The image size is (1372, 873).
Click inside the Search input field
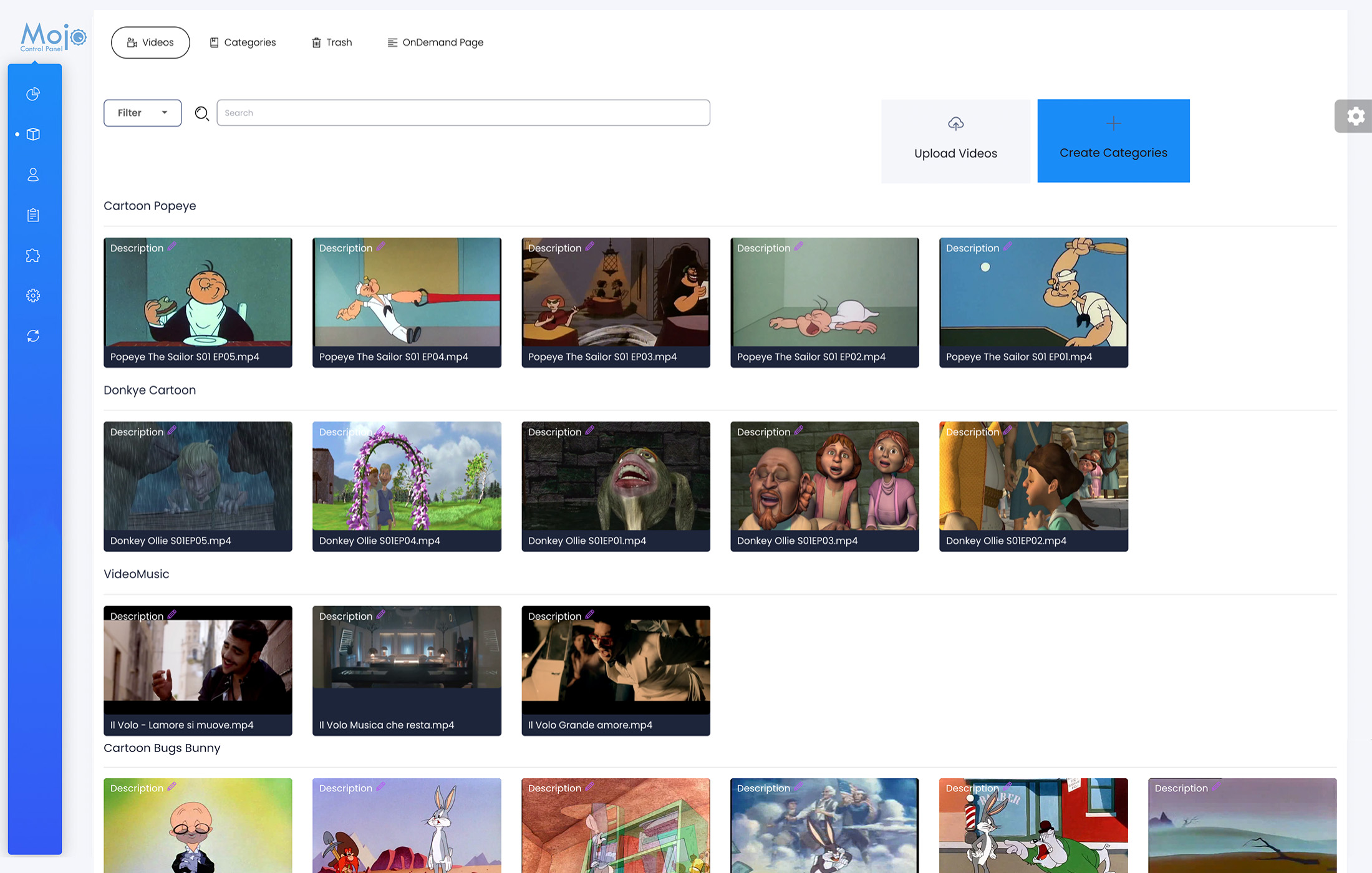[x=463, y=113]
